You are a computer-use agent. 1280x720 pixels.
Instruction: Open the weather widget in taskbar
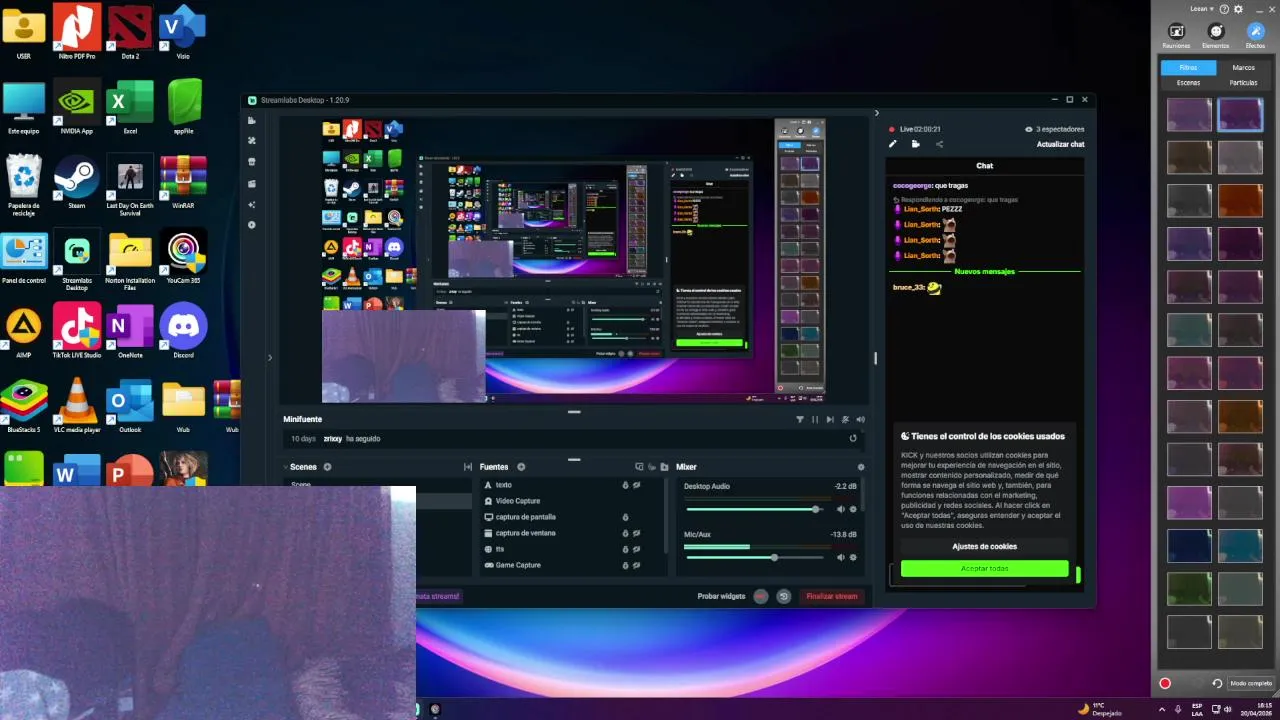pos(1099,709)
